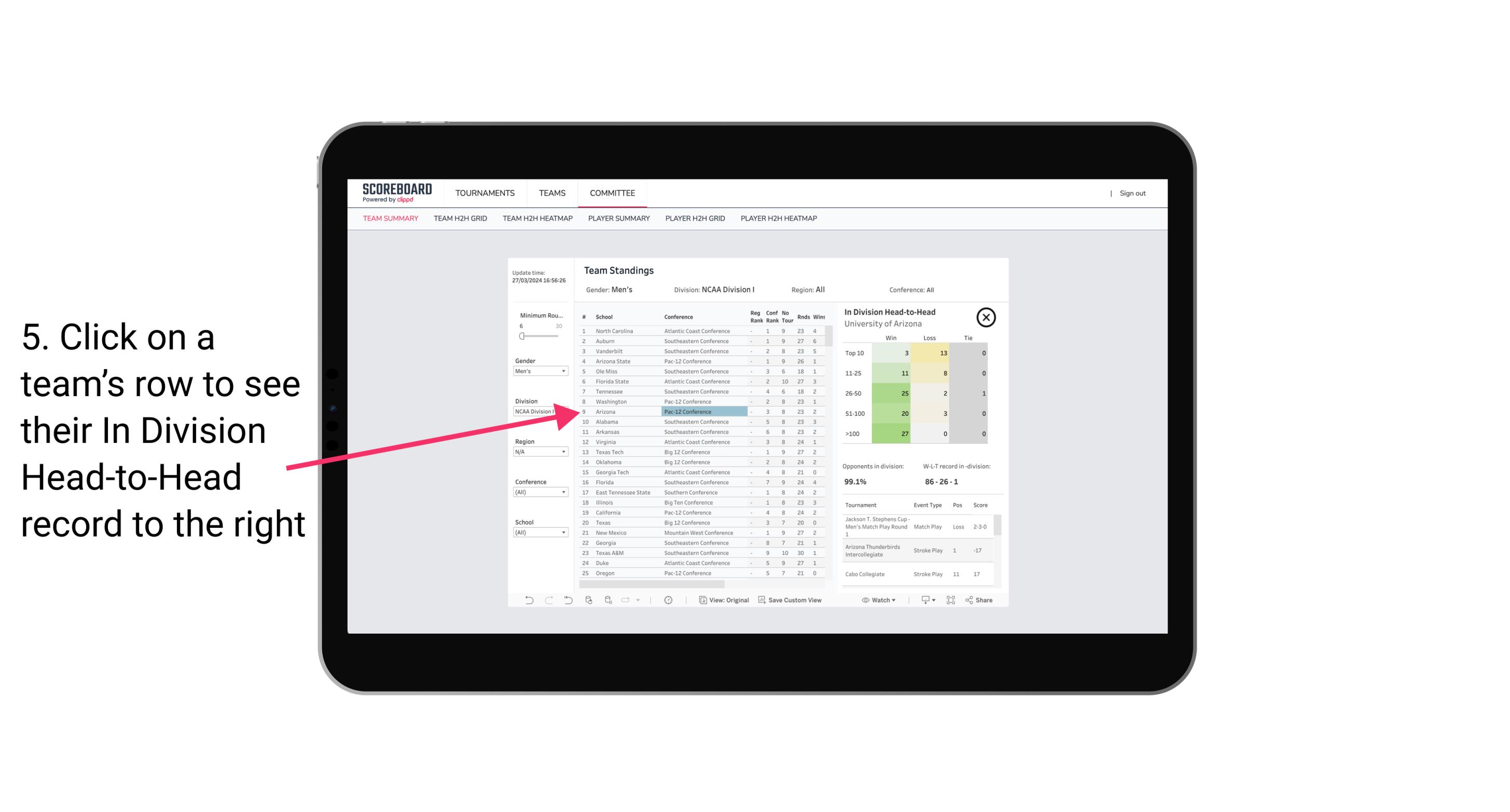The width and height of the screenshot is (1510, 812).
Task: Click the download/export icon in toolbar
Action: [925, 600]
